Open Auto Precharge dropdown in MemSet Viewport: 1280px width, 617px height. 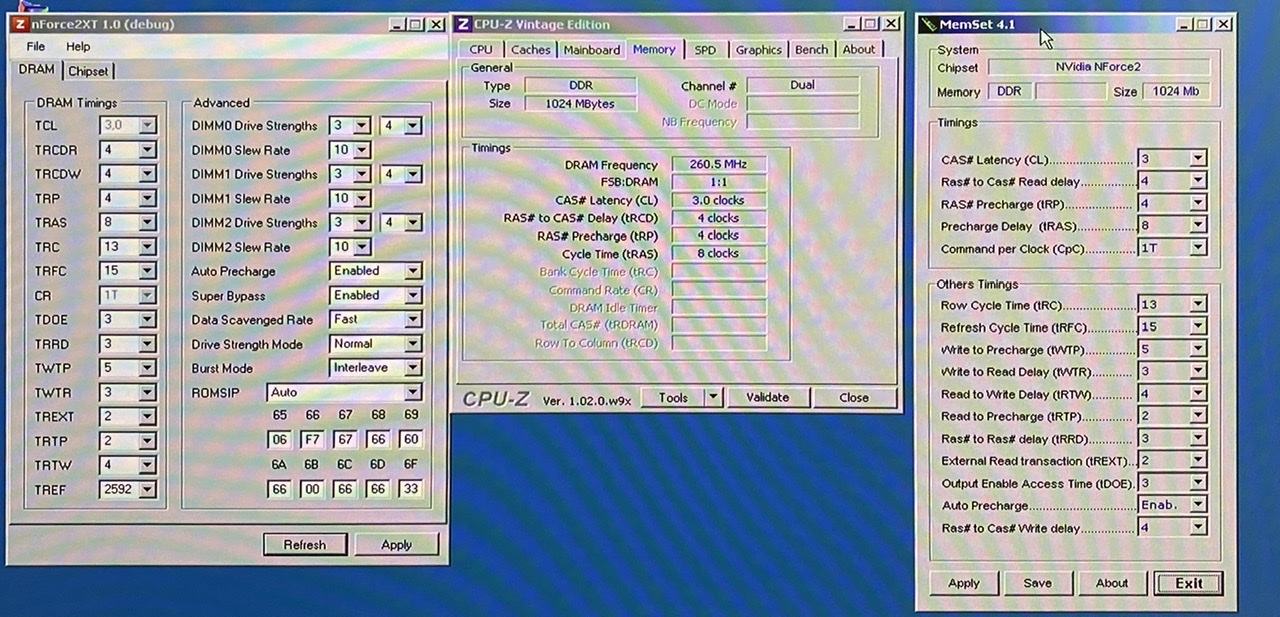[1197, 504]
